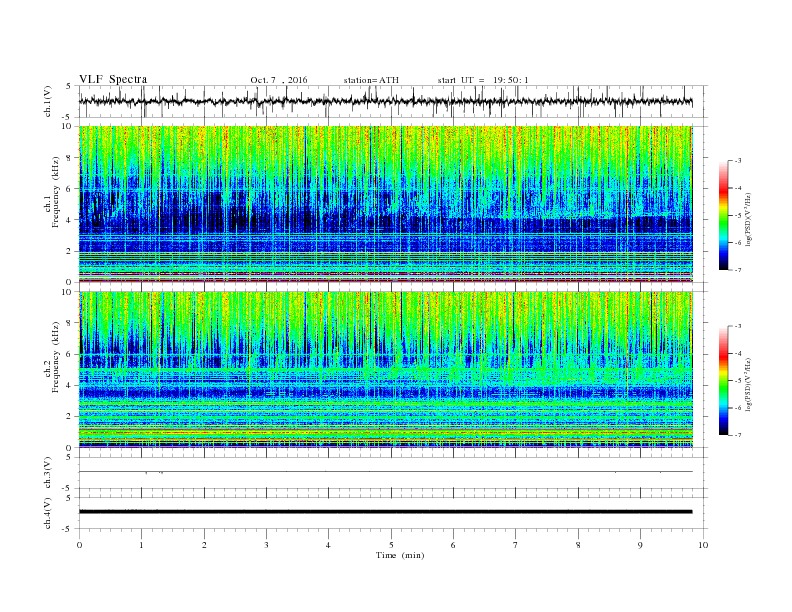The image size is (792, 612).
Task: Click time axis tick label 9
Action: tap(640, 545)
